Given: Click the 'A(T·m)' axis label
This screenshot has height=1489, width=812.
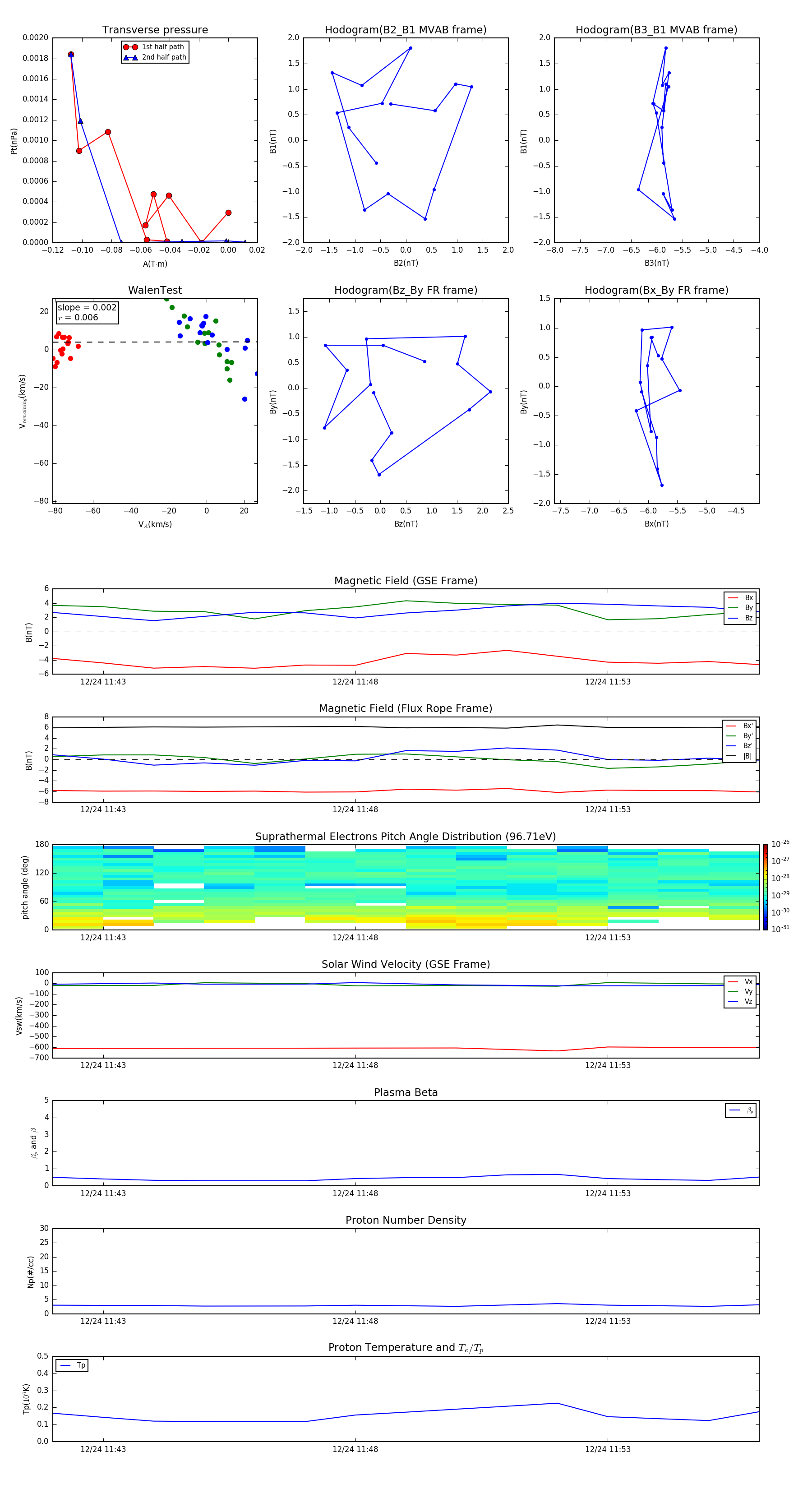Looking at the screenshot, I should [x=155, y=264].
